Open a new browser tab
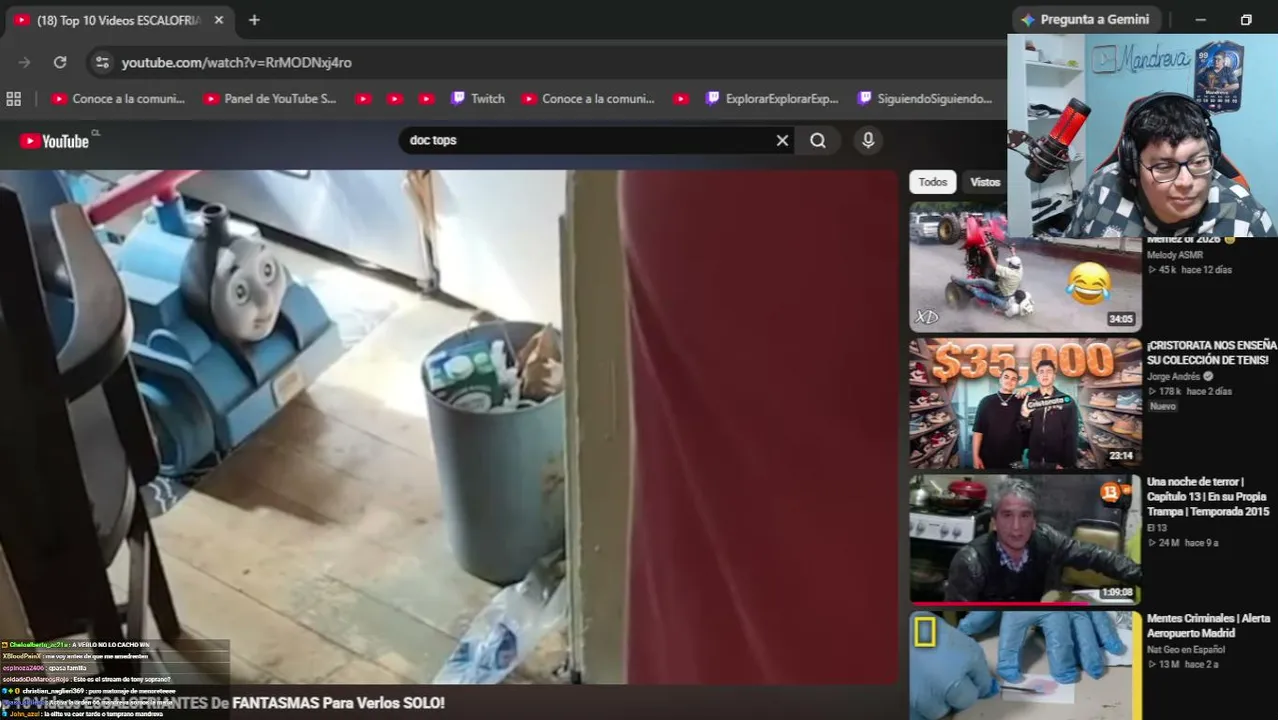The height and width of the screenshot is (720, 1278). point(254,20)
